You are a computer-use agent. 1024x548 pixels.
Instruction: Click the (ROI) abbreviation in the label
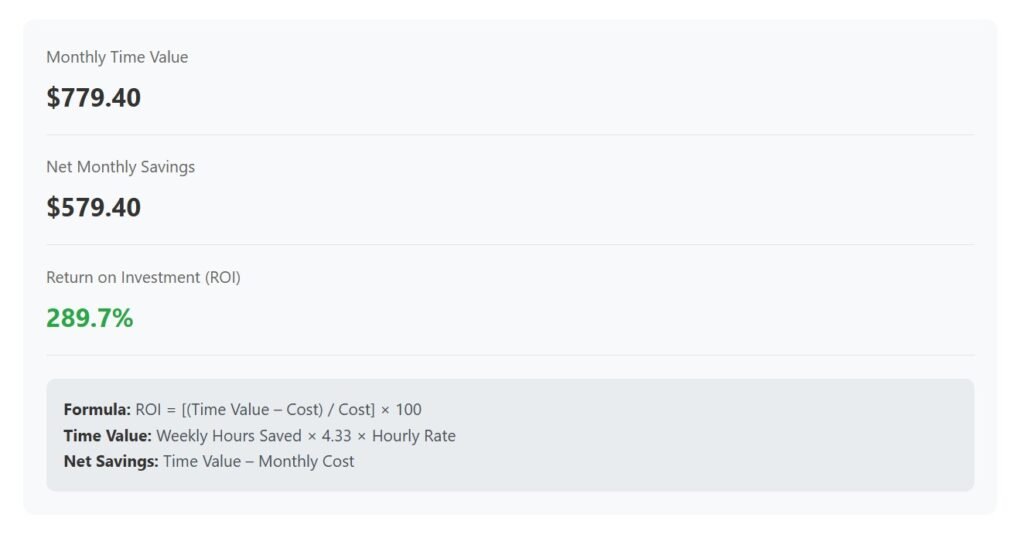[222, 277]
